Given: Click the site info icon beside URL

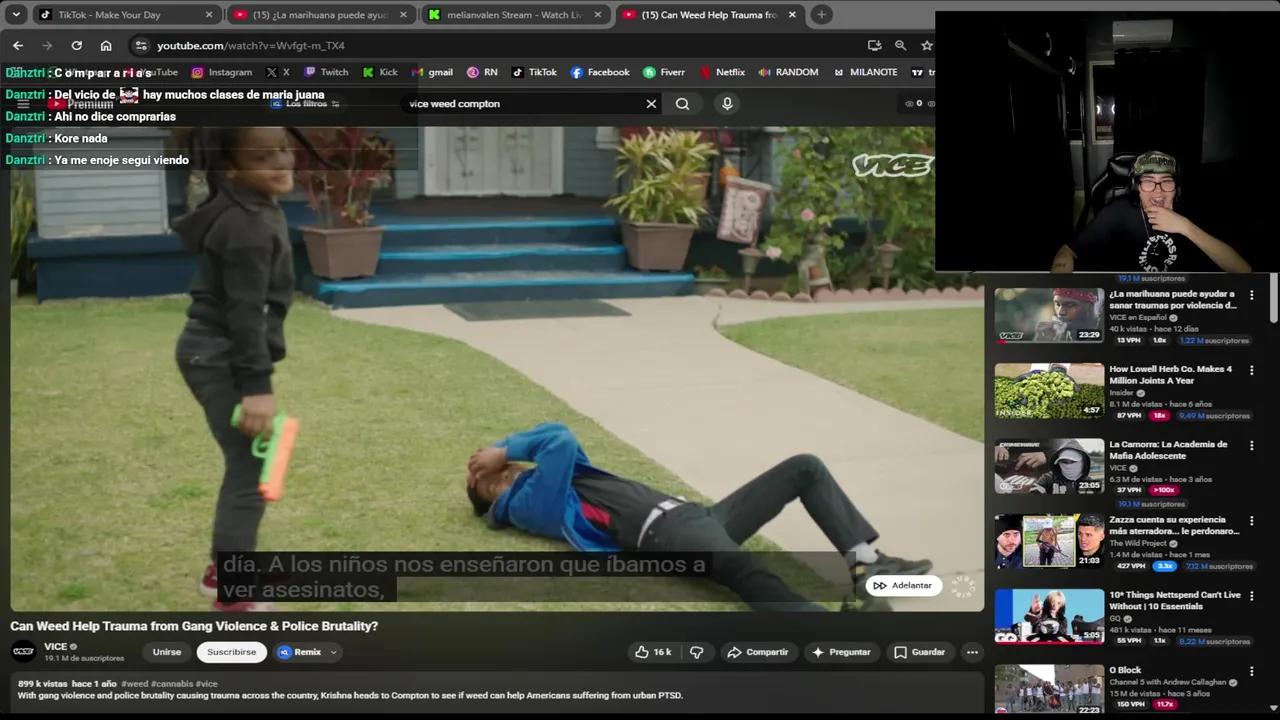Looking at the screenshot, I should [141, 45].
